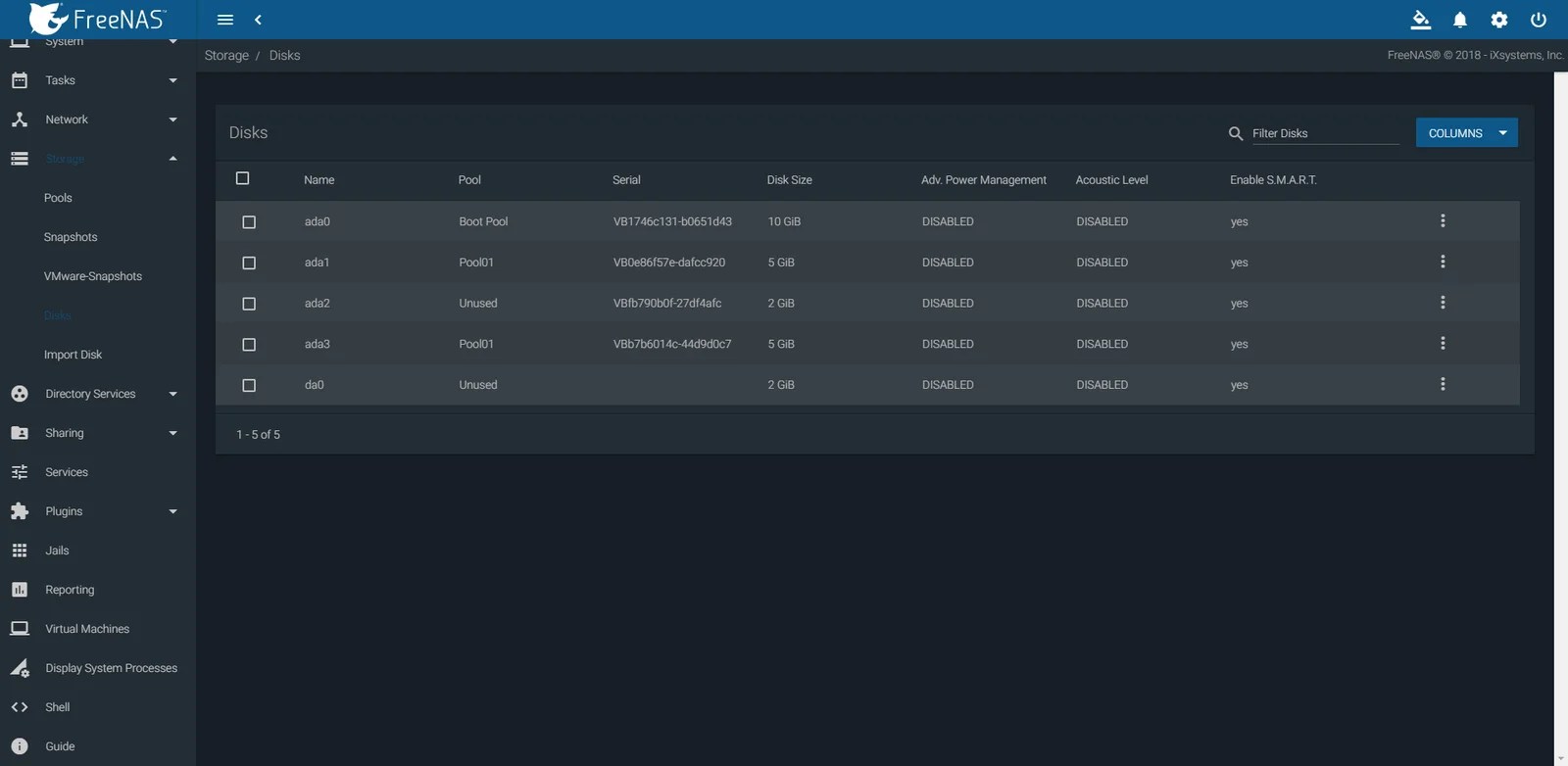The height and width of the screenshot is (766, 1568).
Task: Click the notifications bell icon
Action: pyautogui.click(x=1459, y=20)
